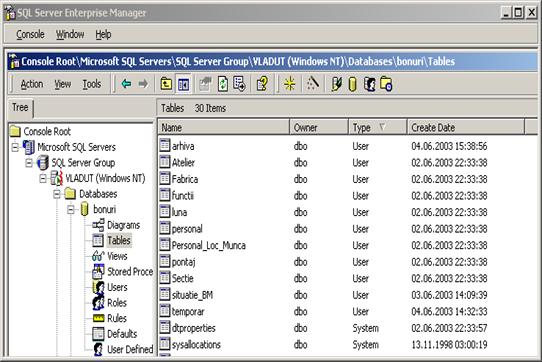
Task: Select Roles in the tree
Action: 117,303
